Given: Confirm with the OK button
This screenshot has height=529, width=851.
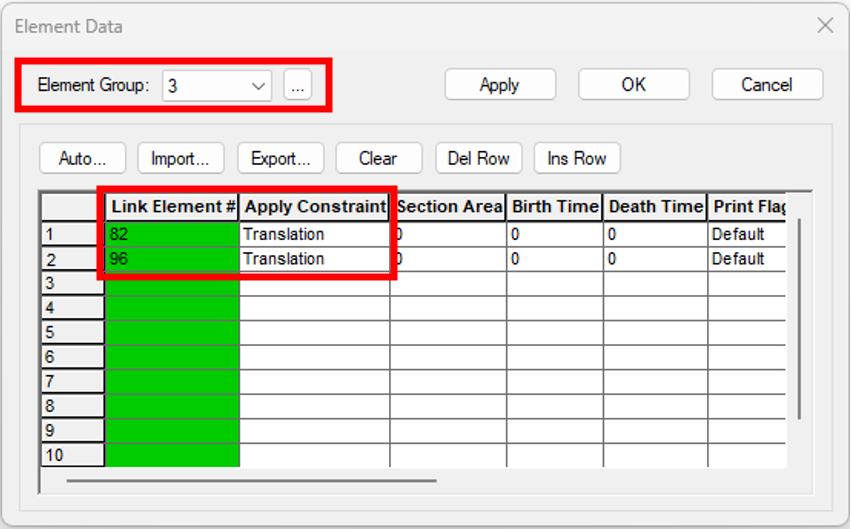Looking at the screenshot, I should 633,85.
